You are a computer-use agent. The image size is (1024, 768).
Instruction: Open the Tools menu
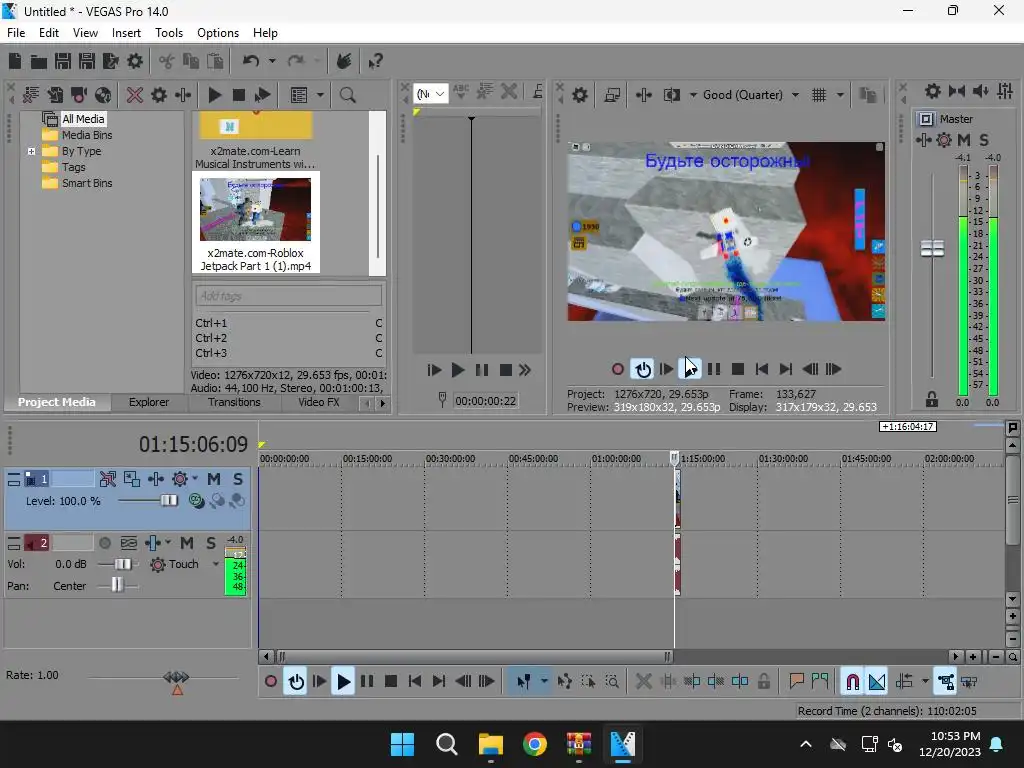[168, 33]
